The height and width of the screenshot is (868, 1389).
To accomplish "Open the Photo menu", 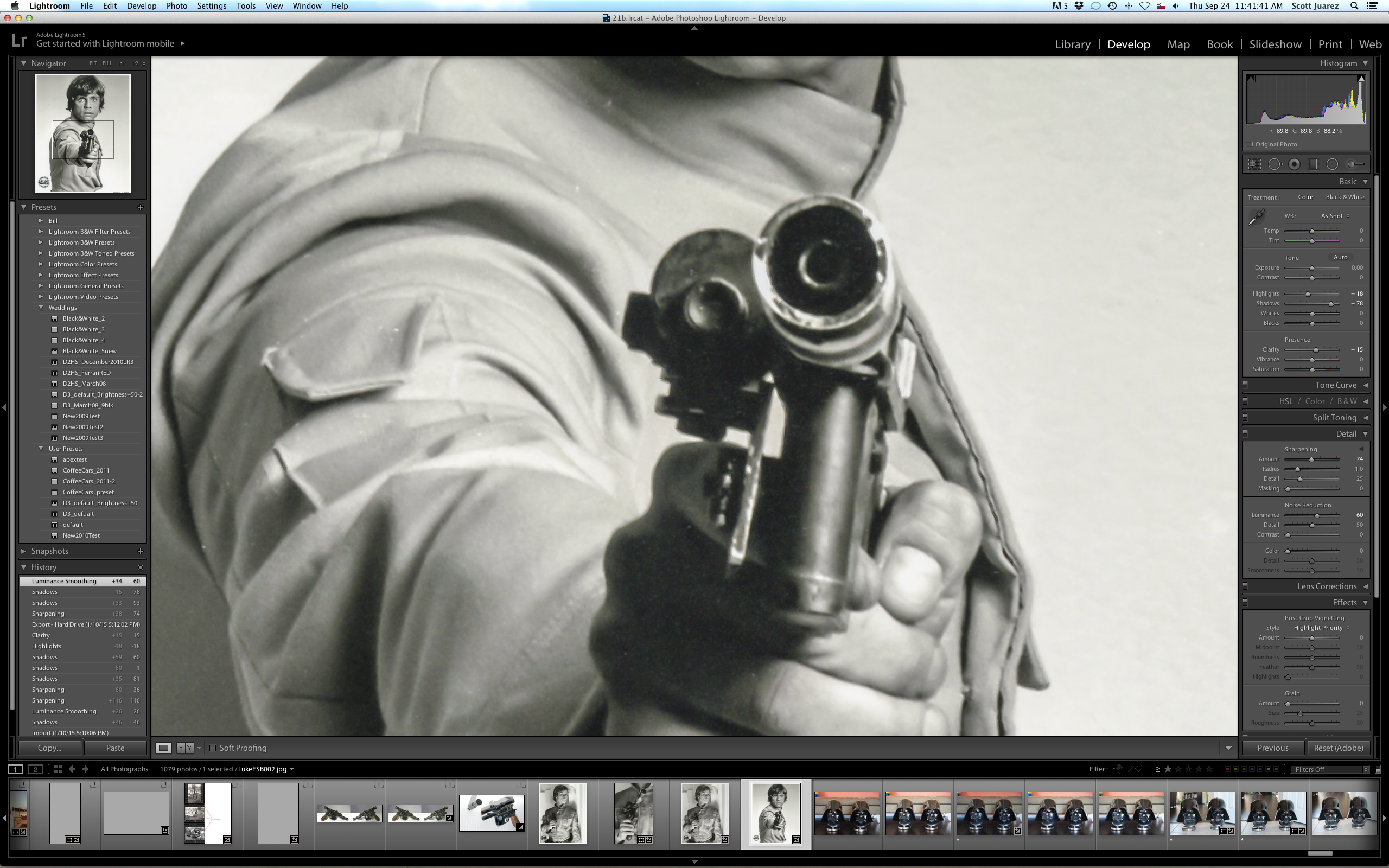I will 176,6.
